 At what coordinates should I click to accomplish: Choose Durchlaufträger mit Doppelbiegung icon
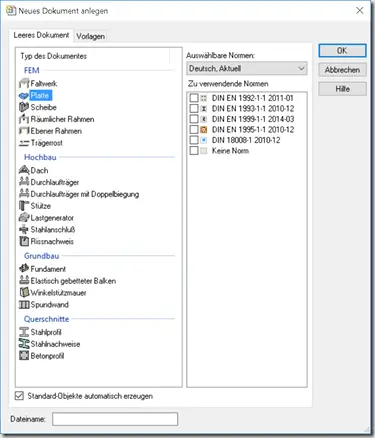24,194
